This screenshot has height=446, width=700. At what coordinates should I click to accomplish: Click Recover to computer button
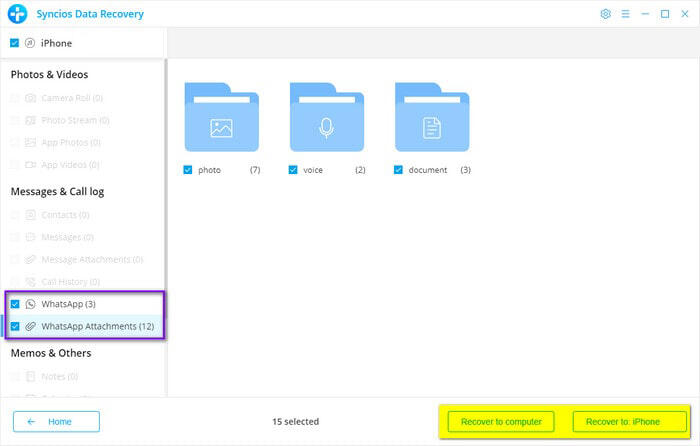point(500,421)
